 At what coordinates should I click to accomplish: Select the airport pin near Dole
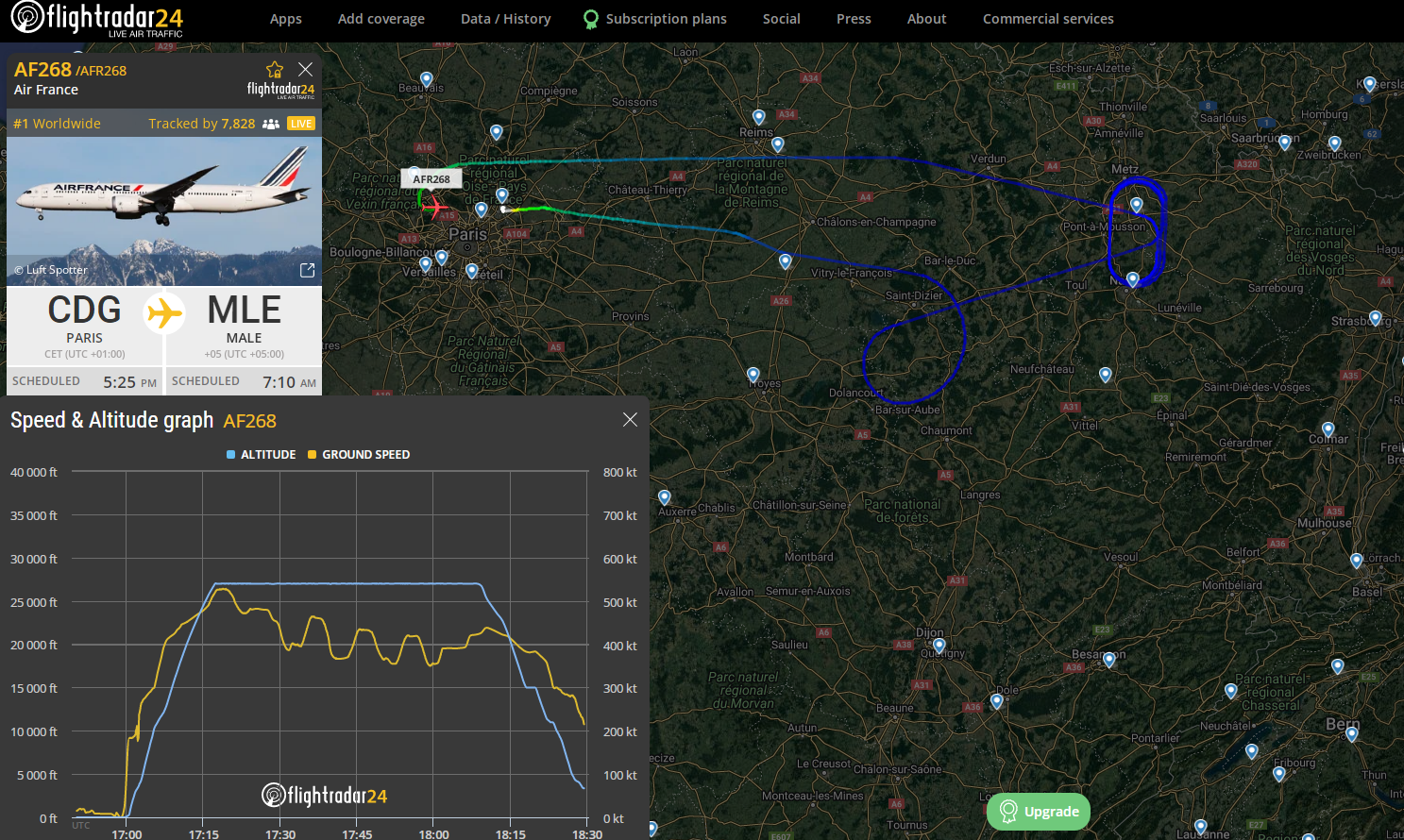pyautogui.click(x=997, y=701)
